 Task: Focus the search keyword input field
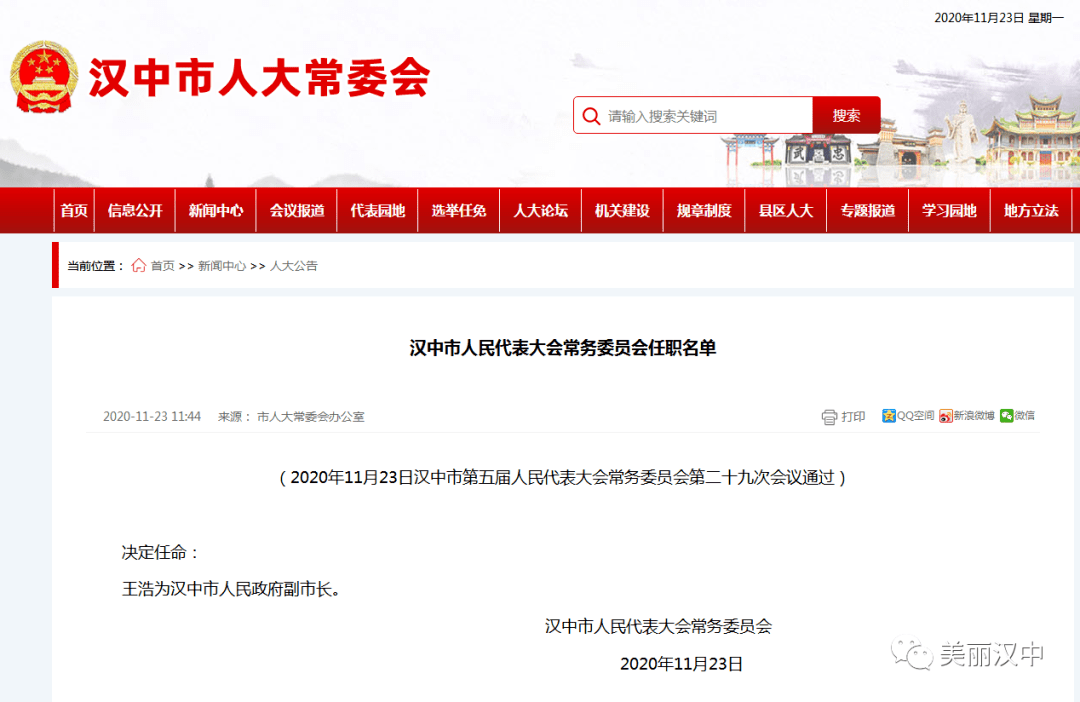693,115
